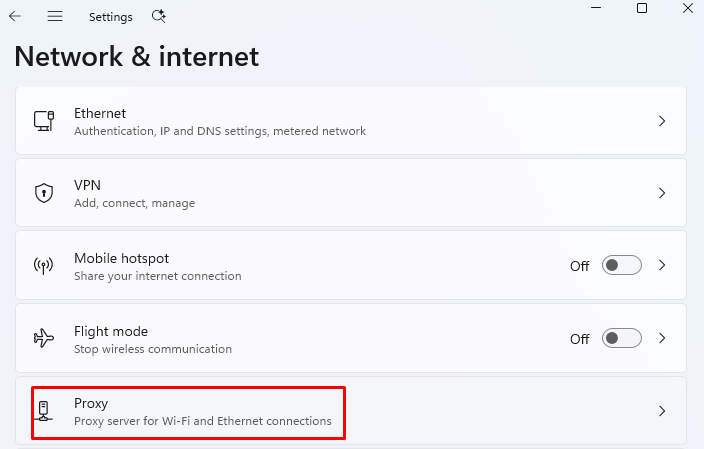This screenshot has height=449, width=704.
Task: Go back with the left arrow icon
Action: pyautogui.click(x=15, y=17)
